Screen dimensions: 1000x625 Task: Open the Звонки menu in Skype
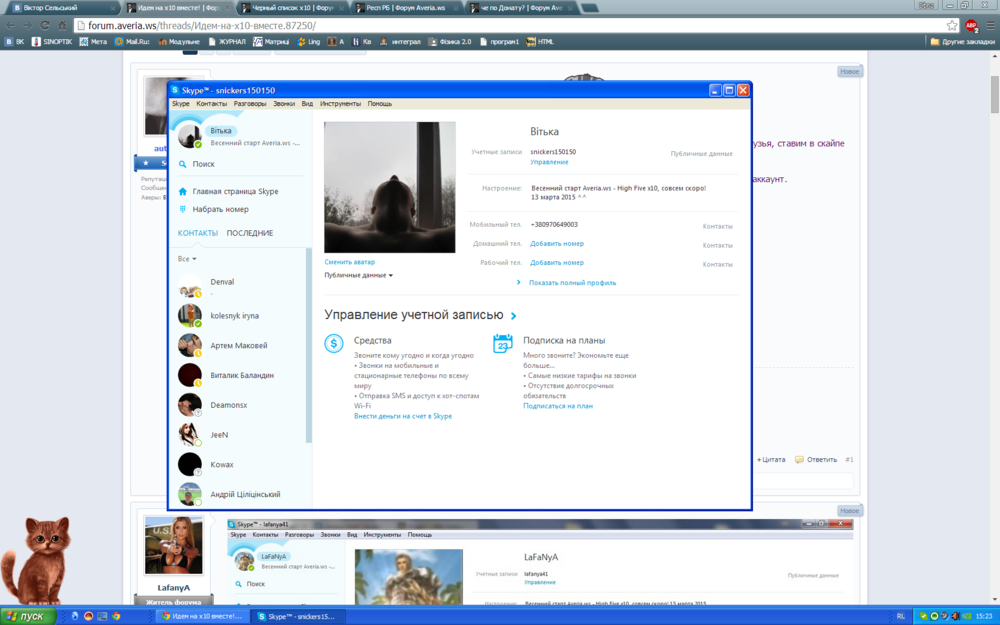pyautogui.click(x=284, y=104)
